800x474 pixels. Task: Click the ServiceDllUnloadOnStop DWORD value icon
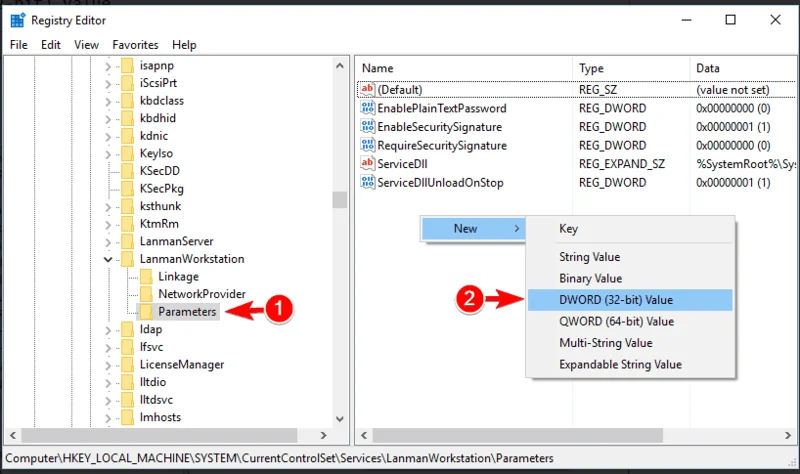[367, 182]
